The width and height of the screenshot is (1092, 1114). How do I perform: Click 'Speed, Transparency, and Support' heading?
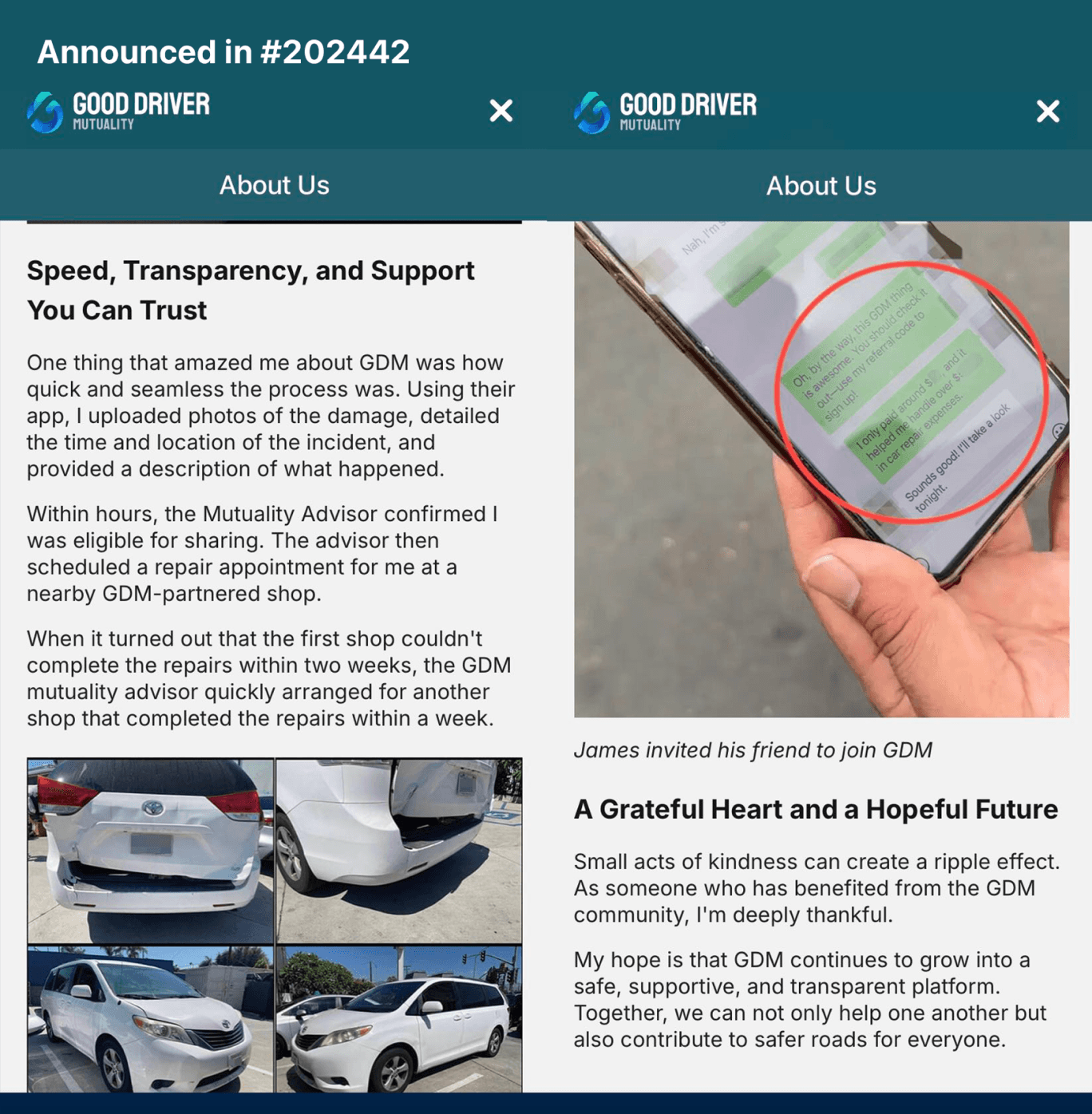click(x=251, y=271)
